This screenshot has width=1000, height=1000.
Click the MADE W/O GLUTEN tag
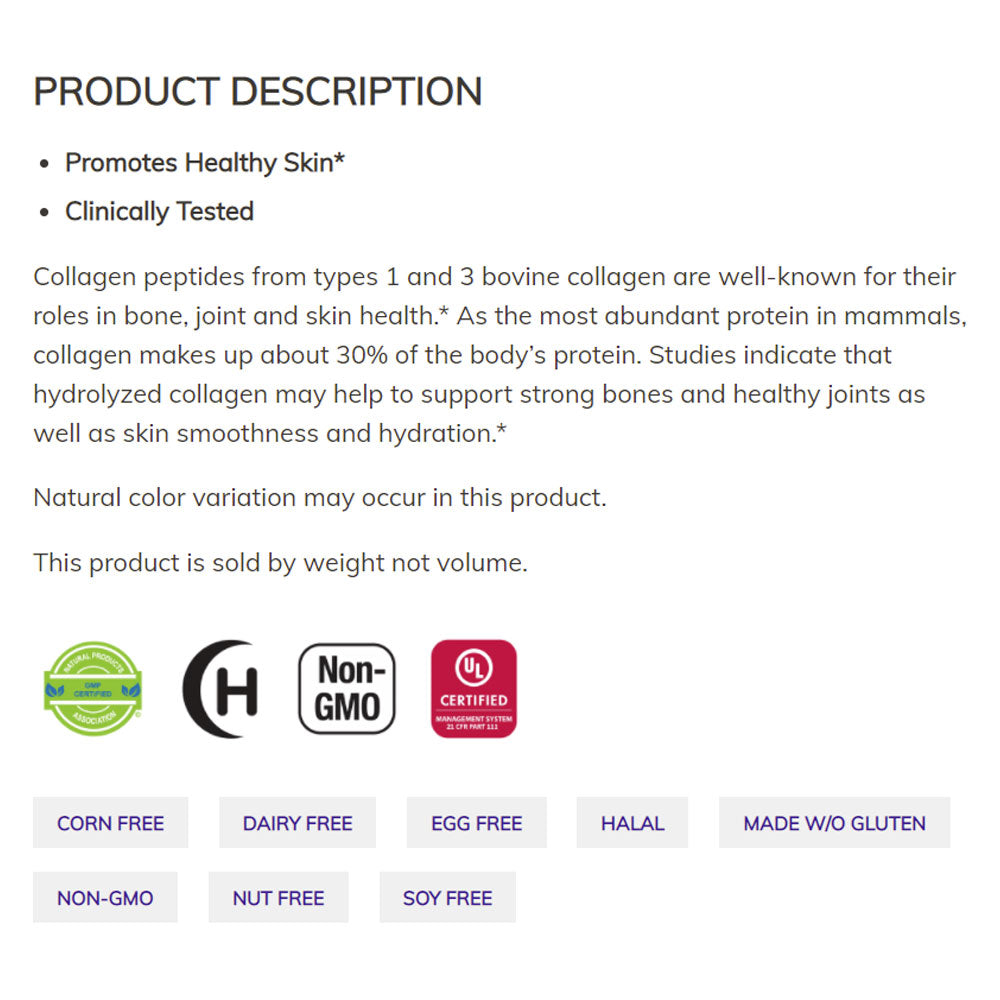coord(834,823)
